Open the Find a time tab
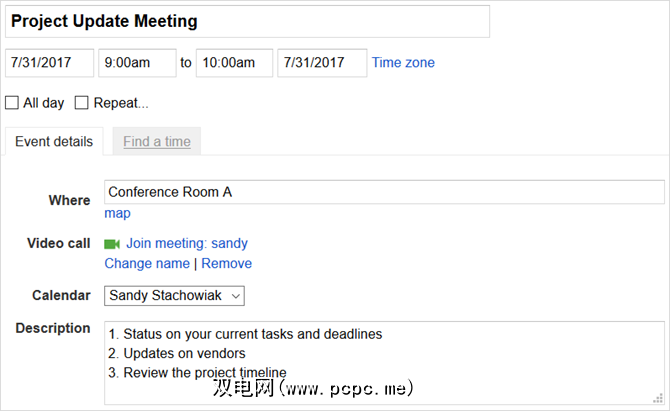The height and width of the screenshot is (411, 670). click(x=157, y=142)
